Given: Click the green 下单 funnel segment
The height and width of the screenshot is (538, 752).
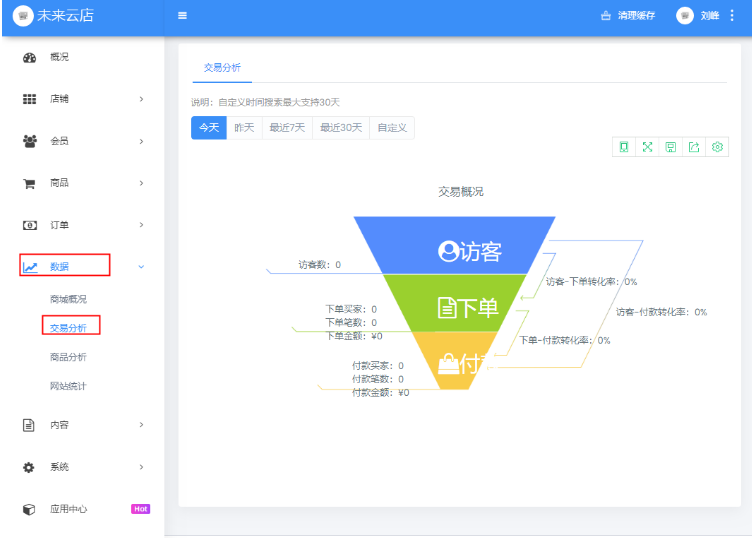Looking at the screenshot, I should [454, 303].
